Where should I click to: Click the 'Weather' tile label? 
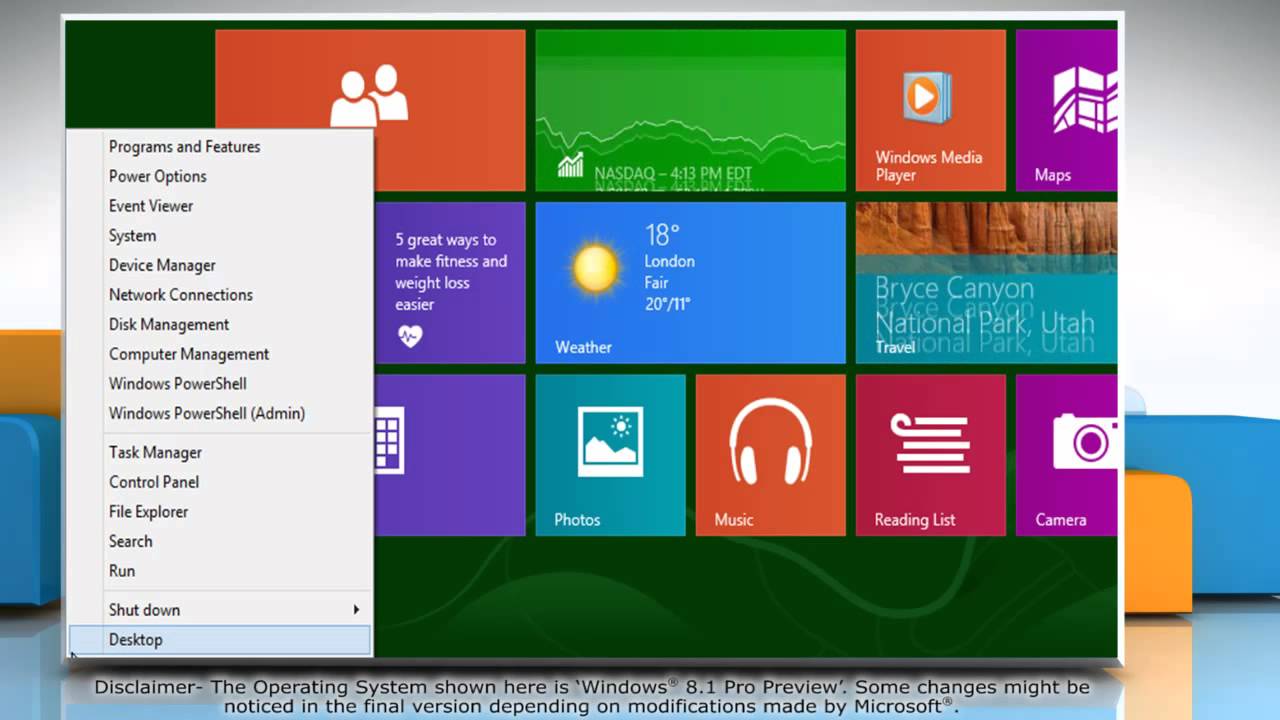[x=583, y=348]
